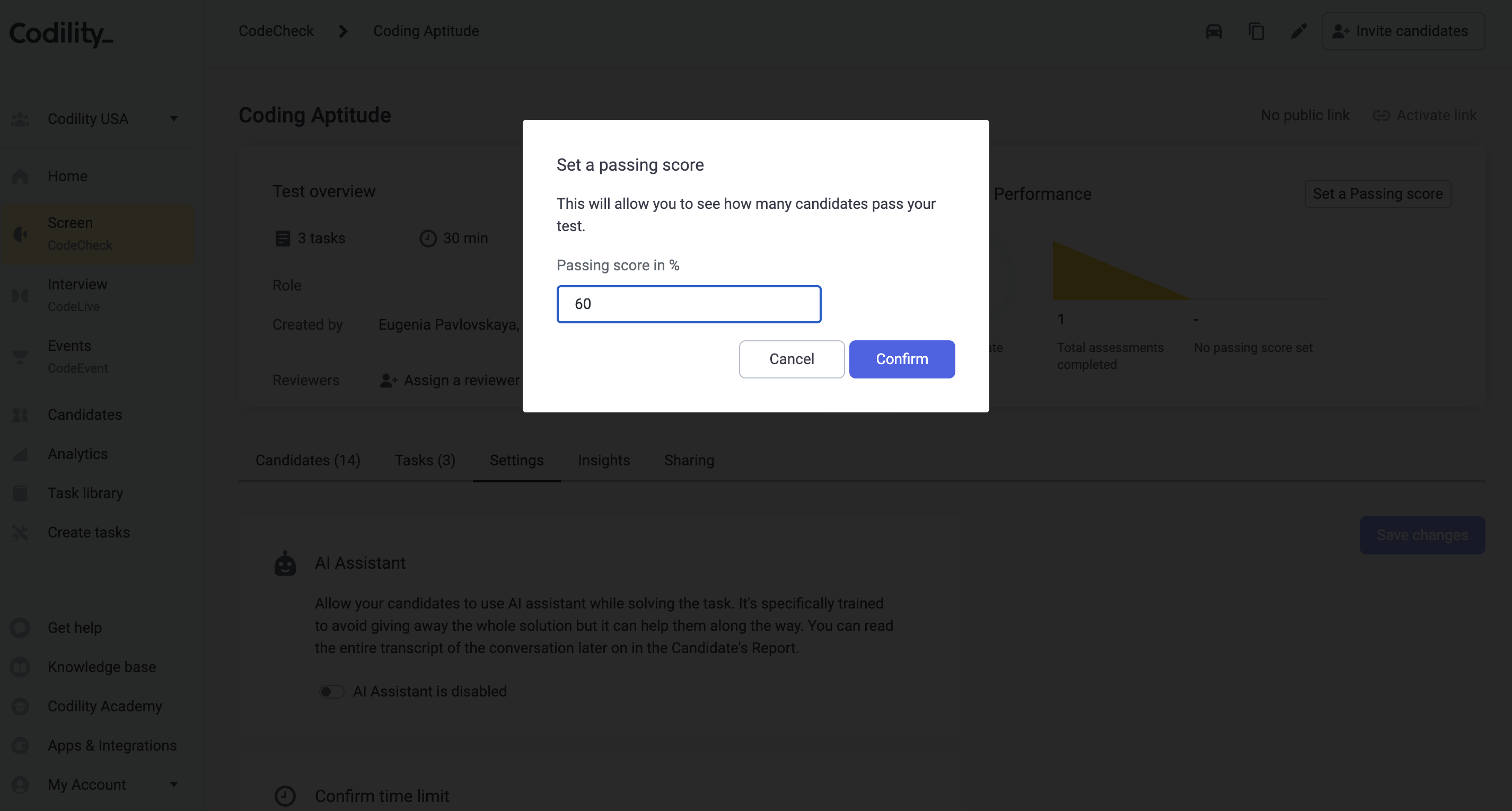Image resolution: width=1512 pixels, height=811 pixels.
Task: Click the car icon in top bar
Action: 1214,31
